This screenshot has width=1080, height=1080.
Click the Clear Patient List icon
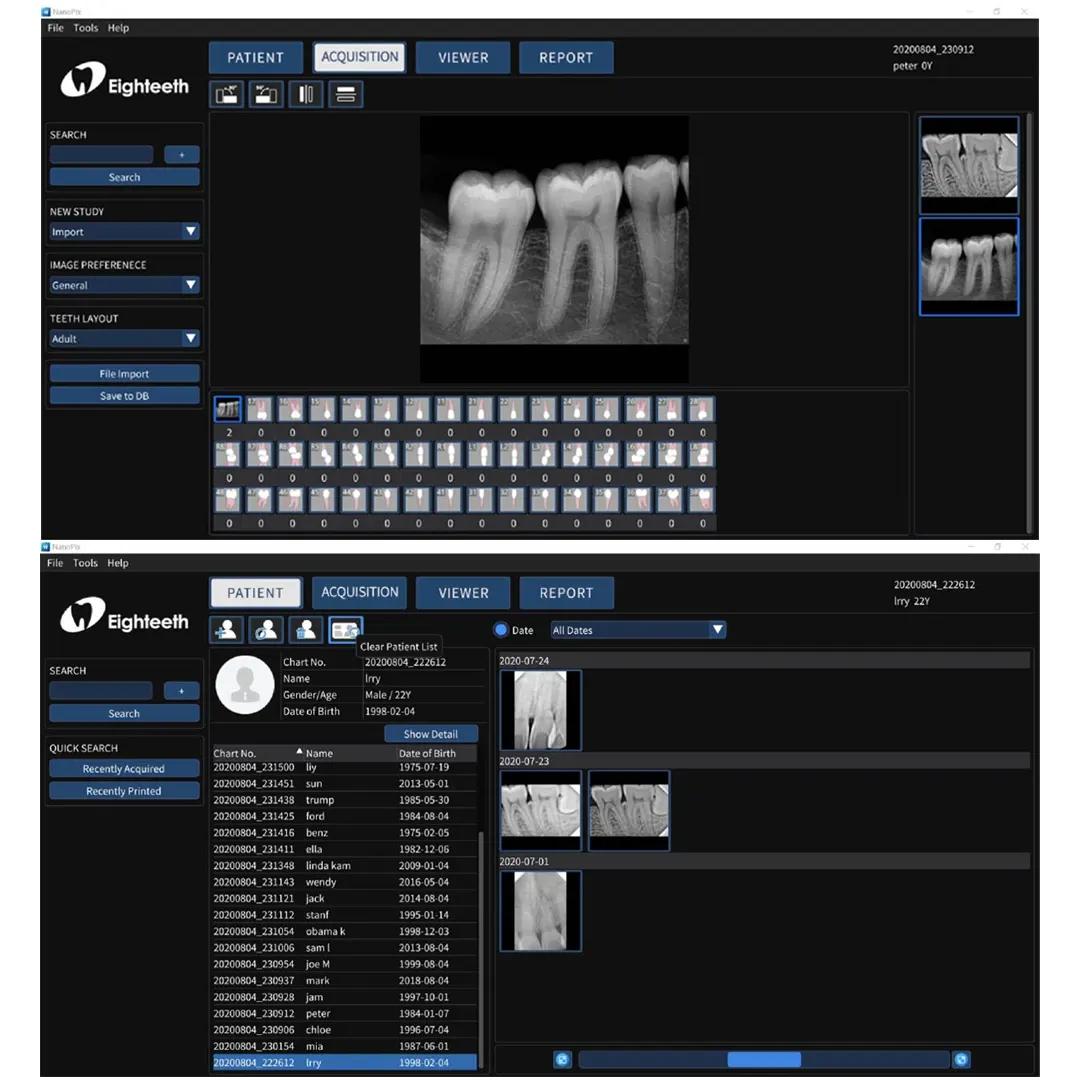click(346, 630)
